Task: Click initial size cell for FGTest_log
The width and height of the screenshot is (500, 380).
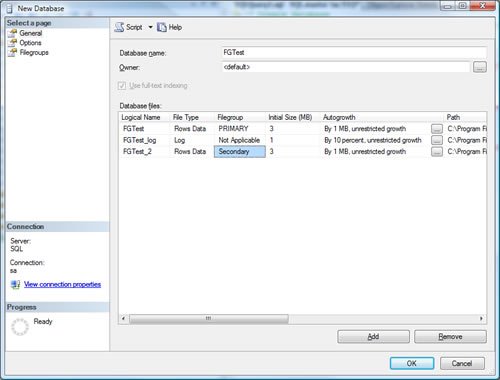Action: 293,140
